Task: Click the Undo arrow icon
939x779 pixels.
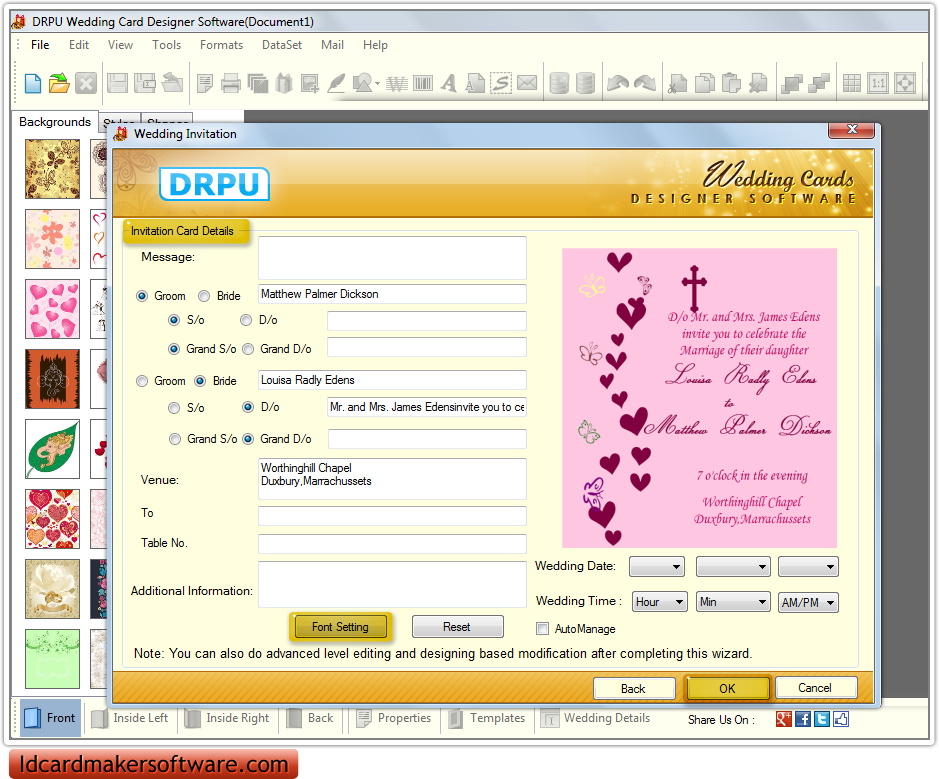Action: [x=617, y=83]
